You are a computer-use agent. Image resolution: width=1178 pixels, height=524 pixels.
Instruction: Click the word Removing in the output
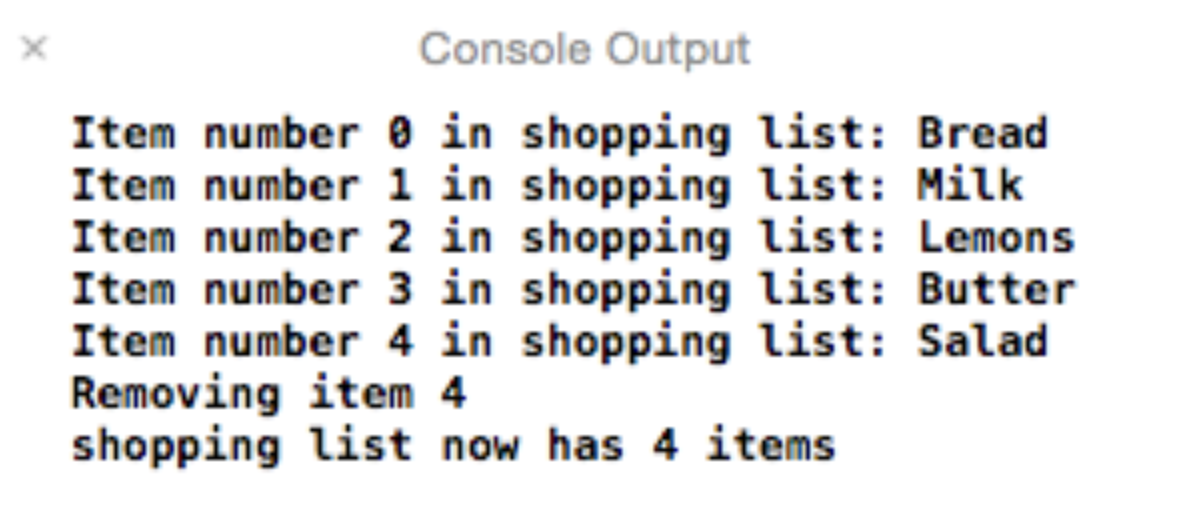176,395
